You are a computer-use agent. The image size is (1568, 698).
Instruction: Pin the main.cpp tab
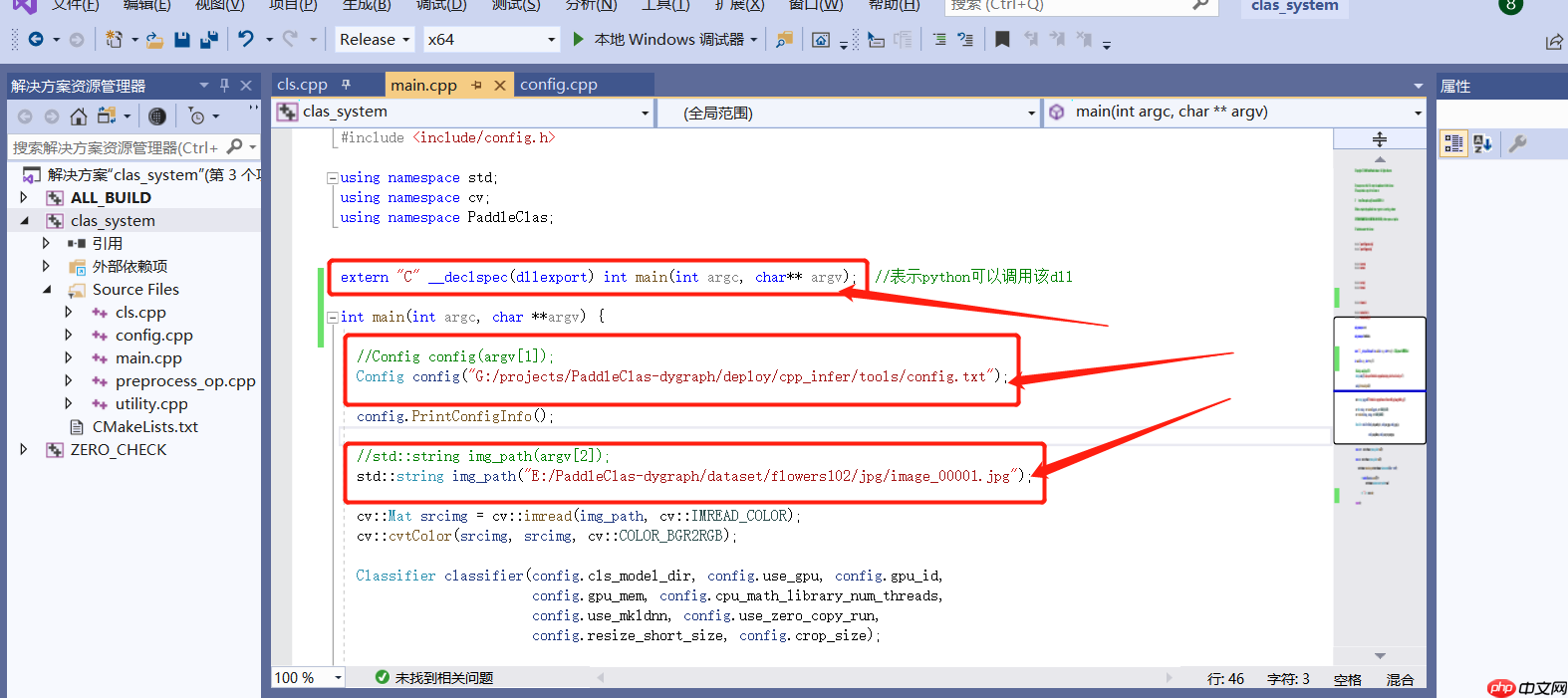[x=476, y=86]
